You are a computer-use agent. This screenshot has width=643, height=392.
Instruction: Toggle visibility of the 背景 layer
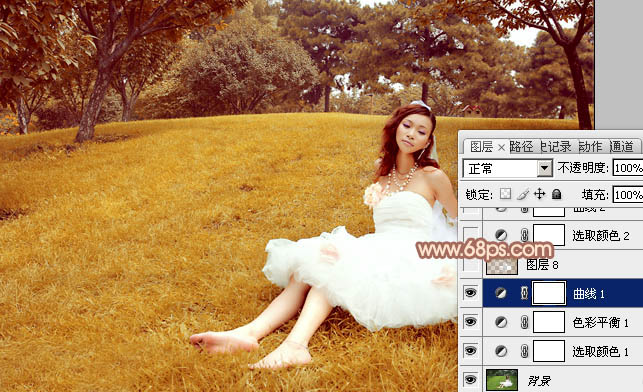[x=470, y=380]
